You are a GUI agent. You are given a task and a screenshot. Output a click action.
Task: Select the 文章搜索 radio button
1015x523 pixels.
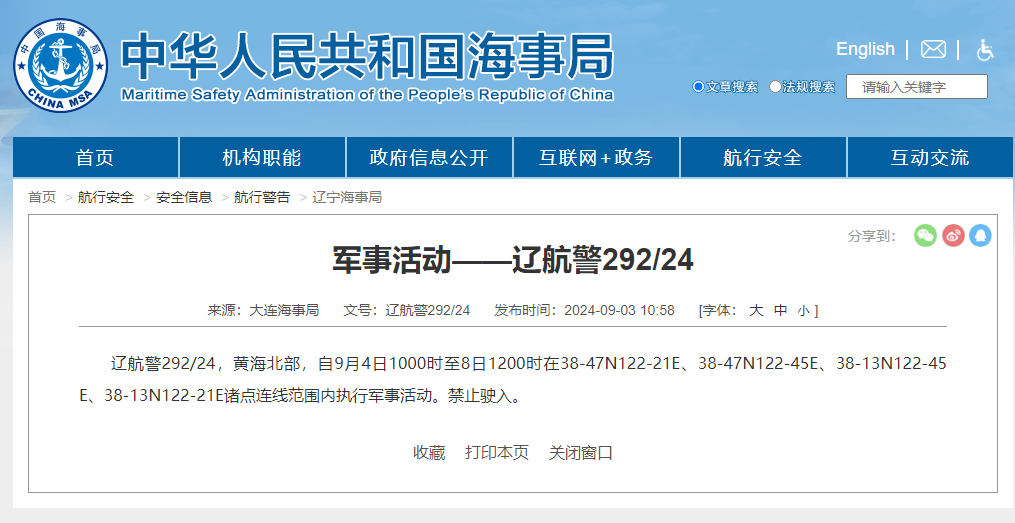(x=698, y=87)
